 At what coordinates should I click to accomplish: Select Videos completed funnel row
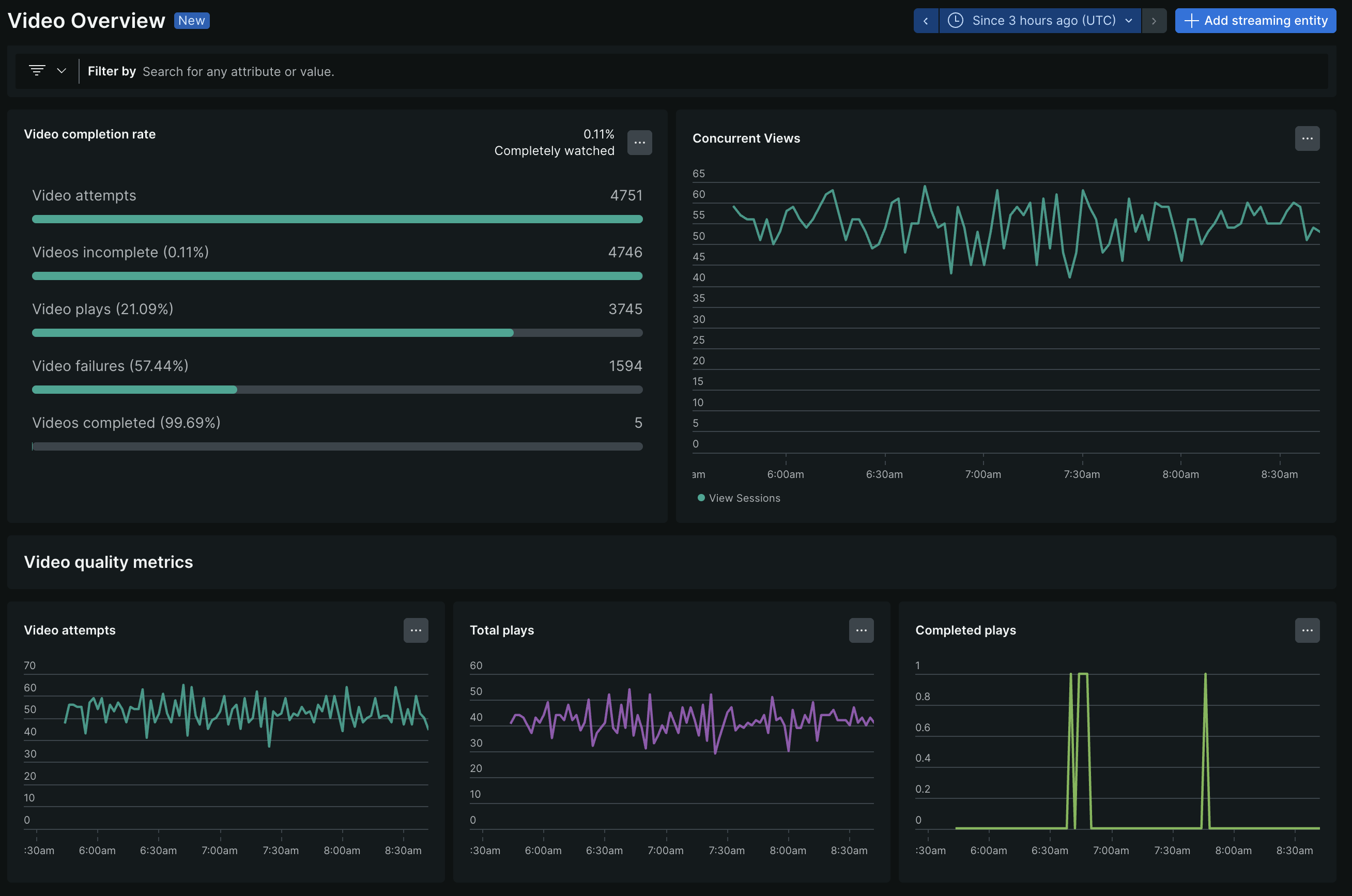(337, 423)
